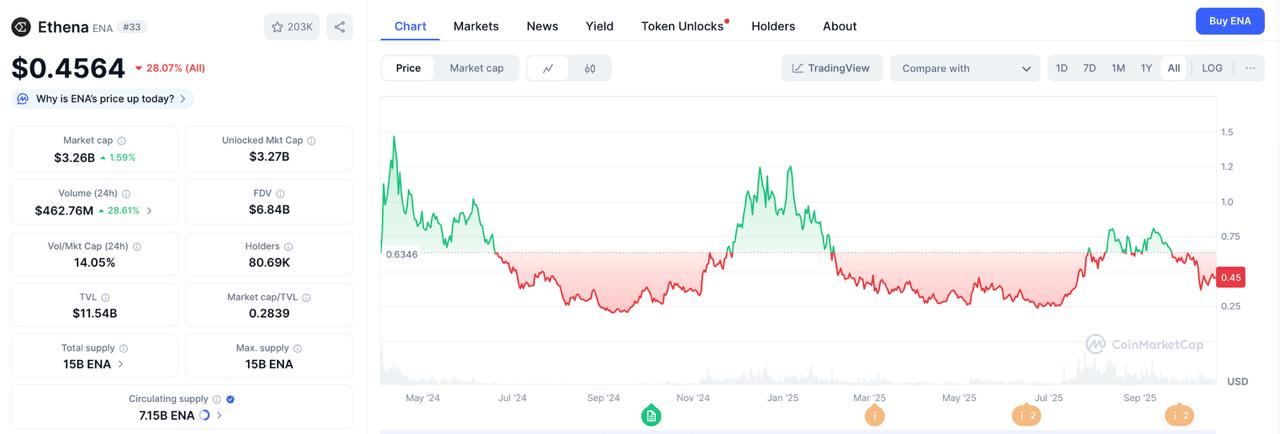Viewport: 1280px width, 434px height.
Task: Click 'Why is ENA's price up today?'
Action: coord(104,99)
